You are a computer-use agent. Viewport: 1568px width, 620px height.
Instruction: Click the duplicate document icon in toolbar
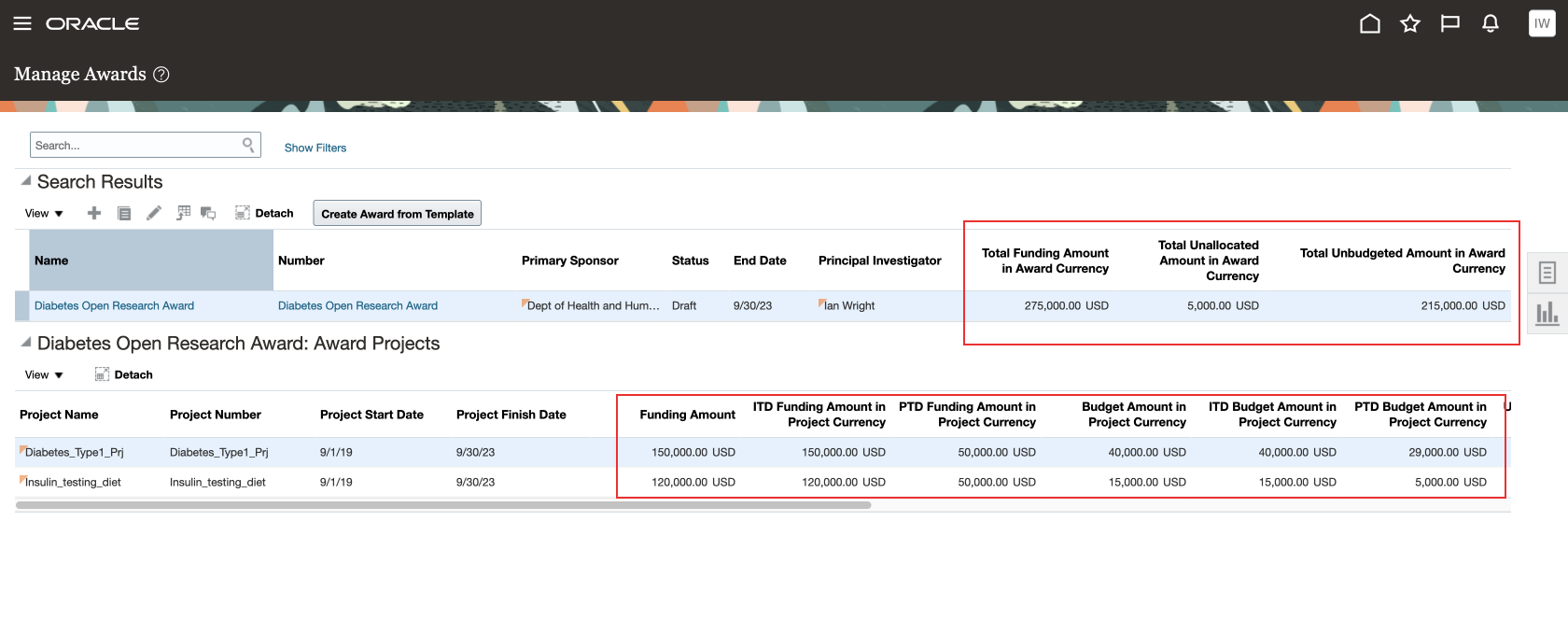point(124,213)
